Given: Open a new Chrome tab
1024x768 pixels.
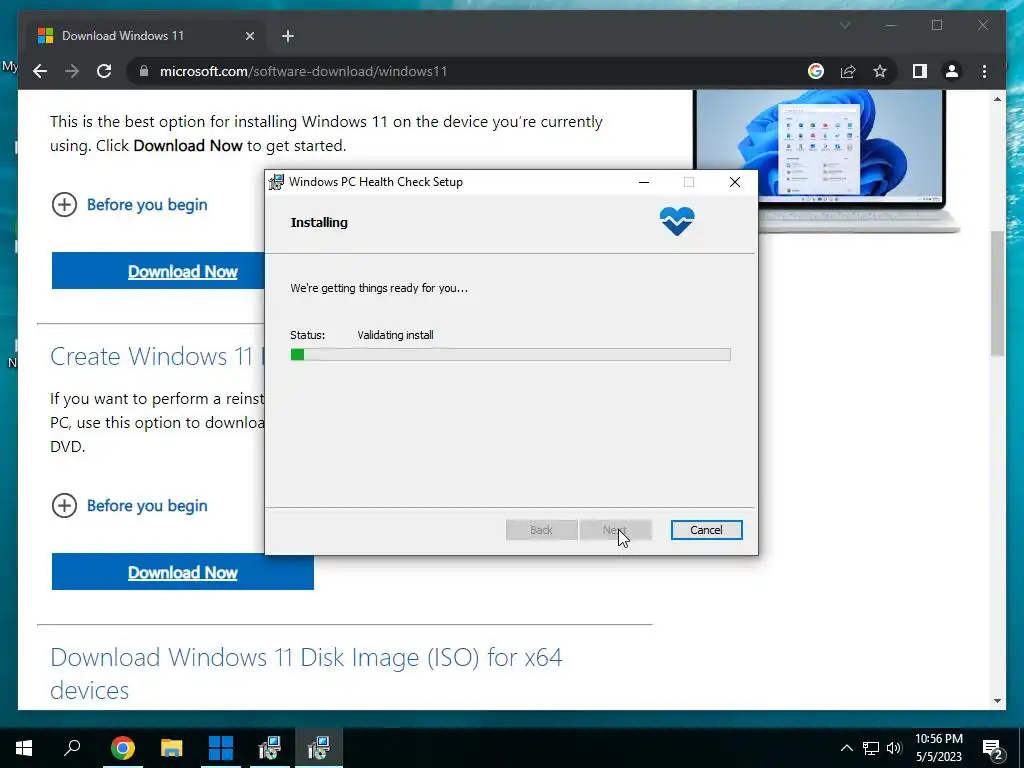Looking at the screenshot, I should click(x=287, y=36).
